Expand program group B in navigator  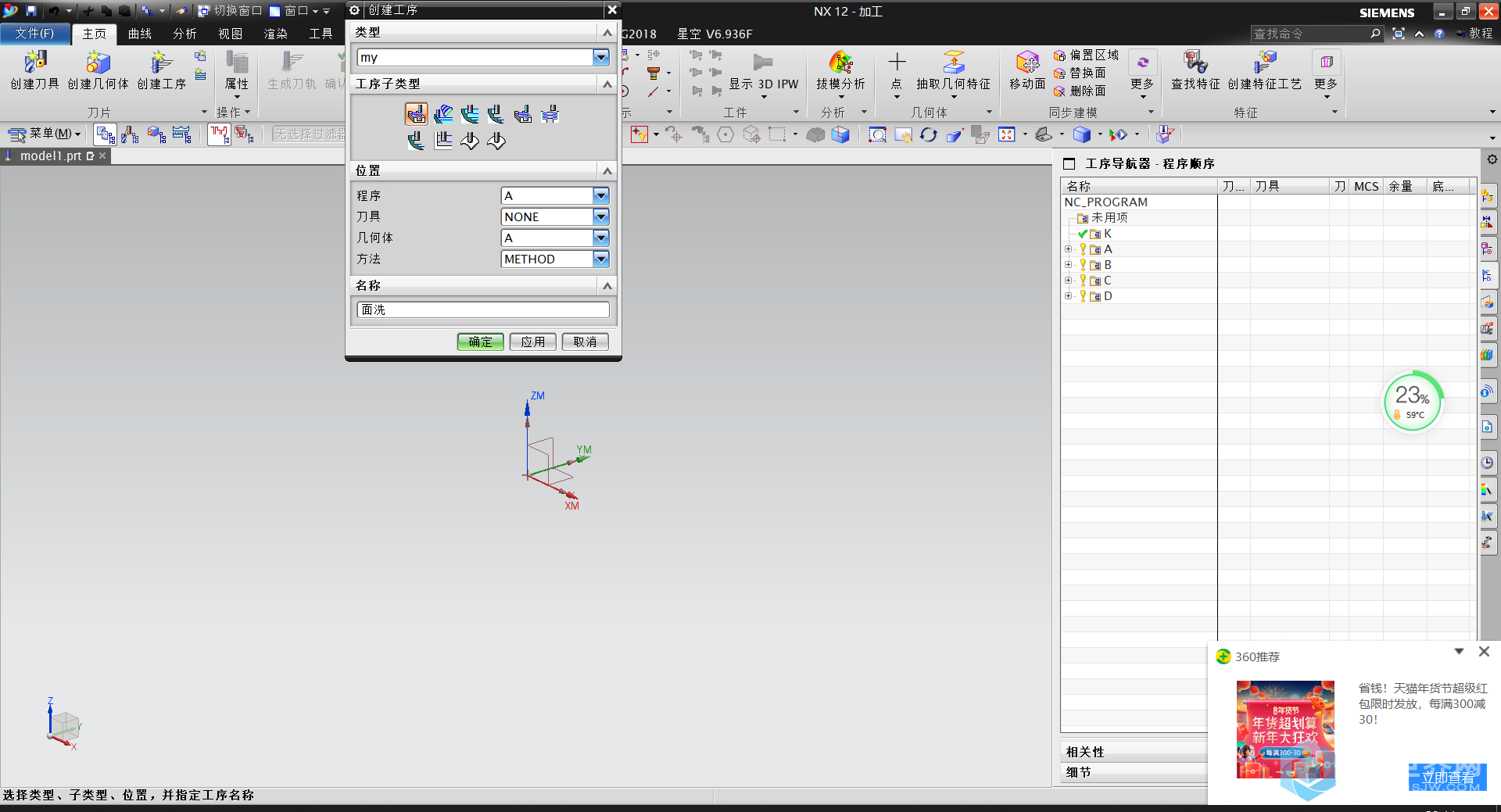(1068, 265)
